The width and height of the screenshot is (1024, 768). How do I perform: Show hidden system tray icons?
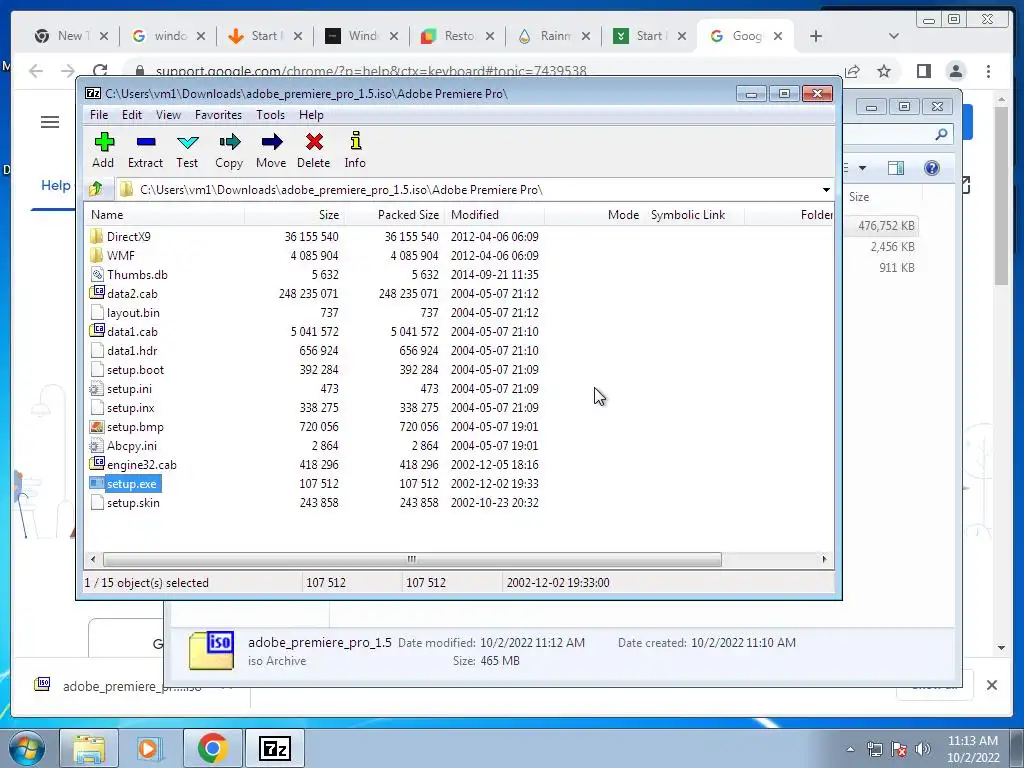[x=850, y=749]
